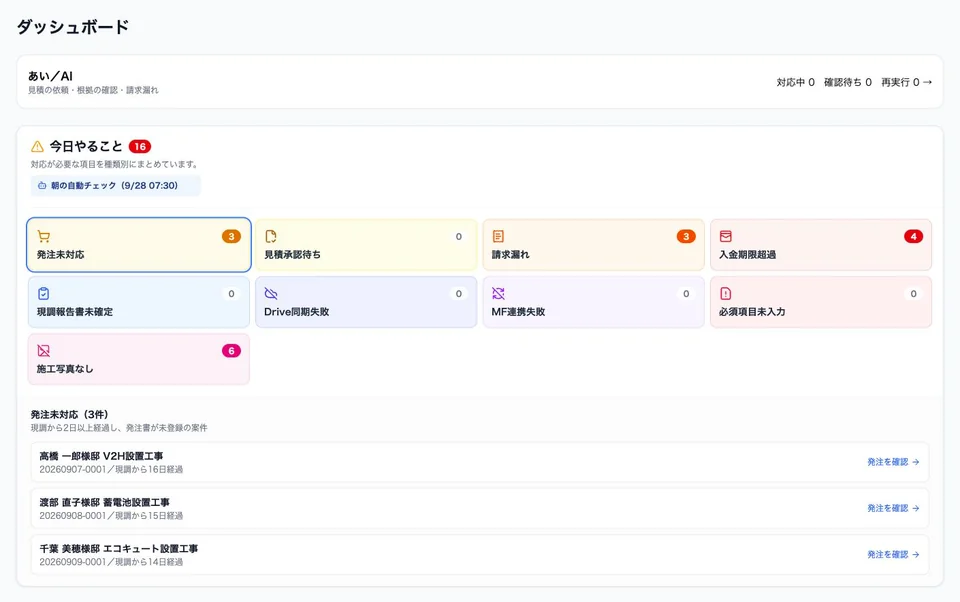Image resolution: width=960 pixels, height=602 pixels.
Task: Open the 現調報告書未確定 card
Action: coord(139,302)
